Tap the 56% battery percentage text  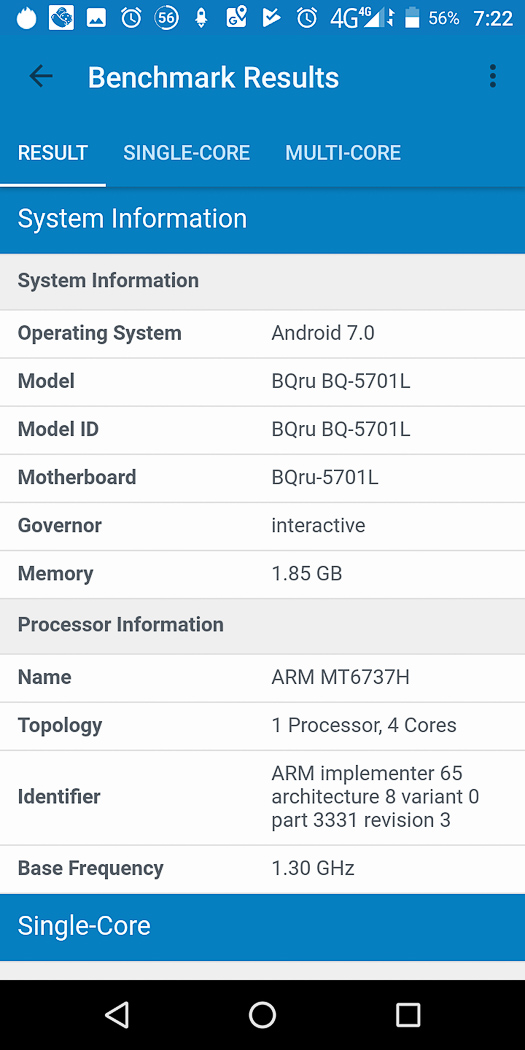point(444,18)
